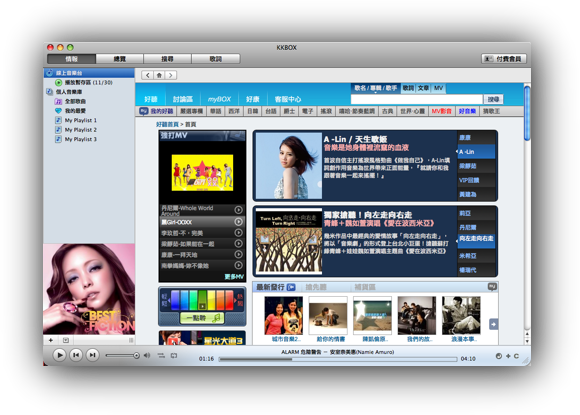Image resolution: width=580 pixels, height=415 pixels.
Task: Open the 好聽 web tab
Action: tap(151, 99)
